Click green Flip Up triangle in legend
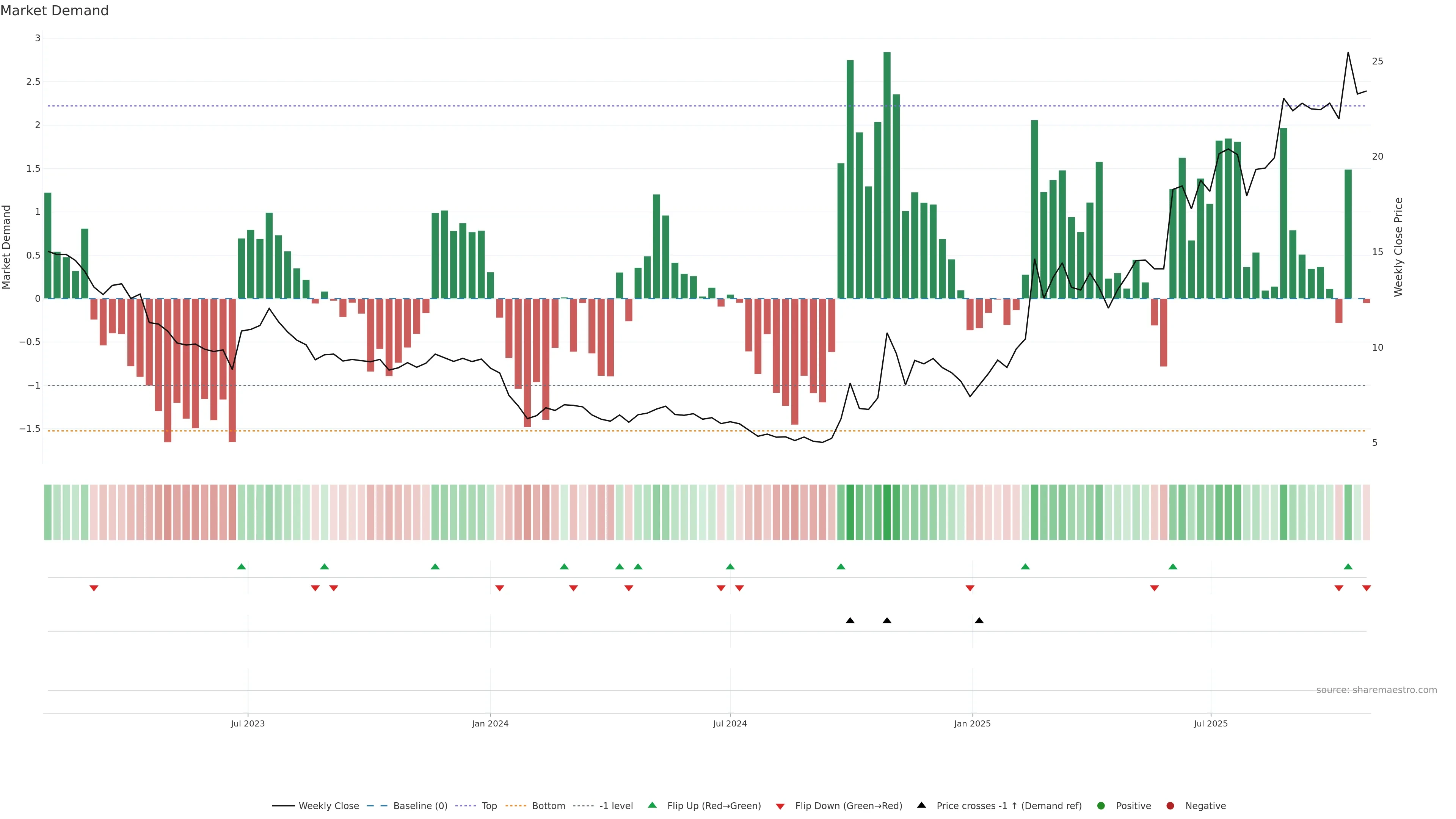1456x819 pixels. 652,805
